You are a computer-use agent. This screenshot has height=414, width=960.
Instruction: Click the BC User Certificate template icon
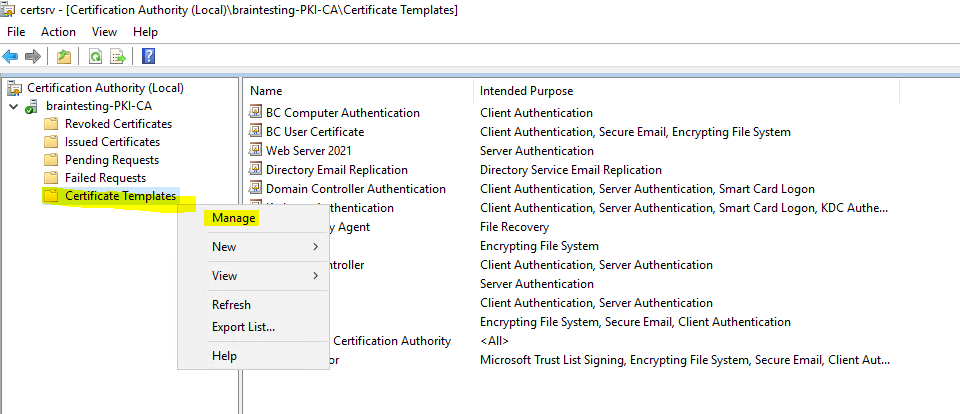point(255,131)
